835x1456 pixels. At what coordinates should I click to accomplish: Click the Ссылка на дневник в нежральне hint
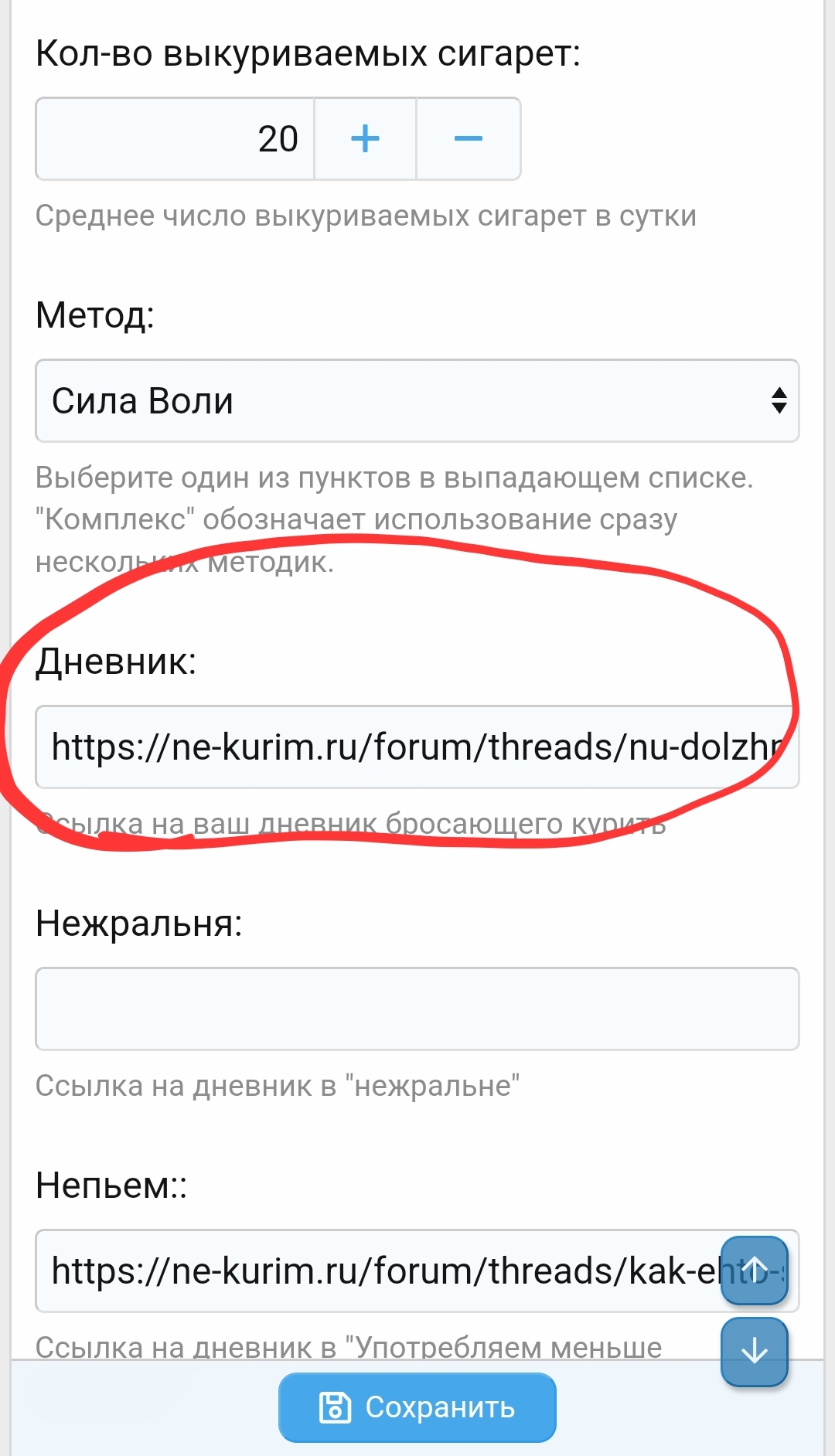click(x=278, y=1086)
